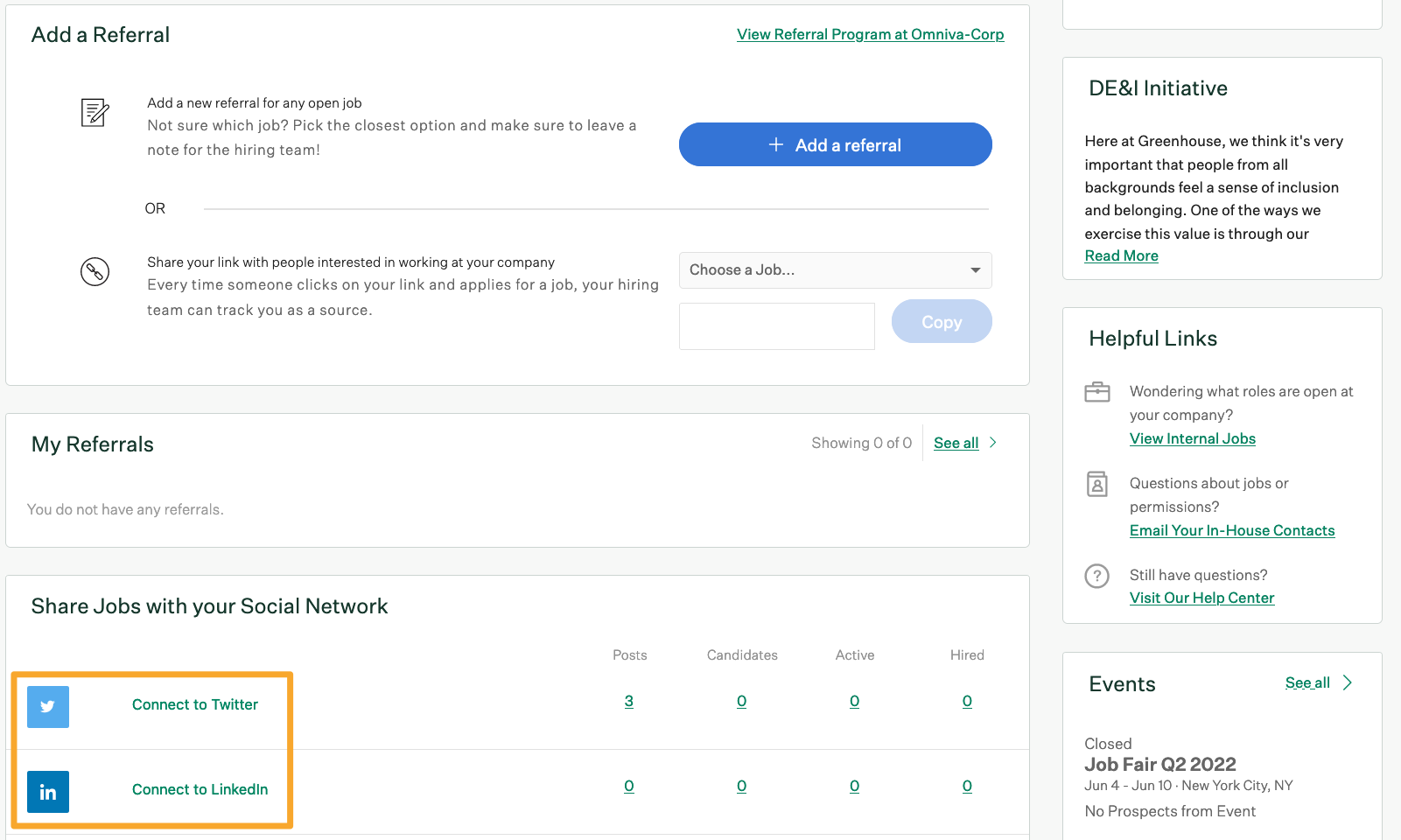The width and height of the screenshot is (1401, 840).
Task: Click the referral link text field
Action: [776, 326]
